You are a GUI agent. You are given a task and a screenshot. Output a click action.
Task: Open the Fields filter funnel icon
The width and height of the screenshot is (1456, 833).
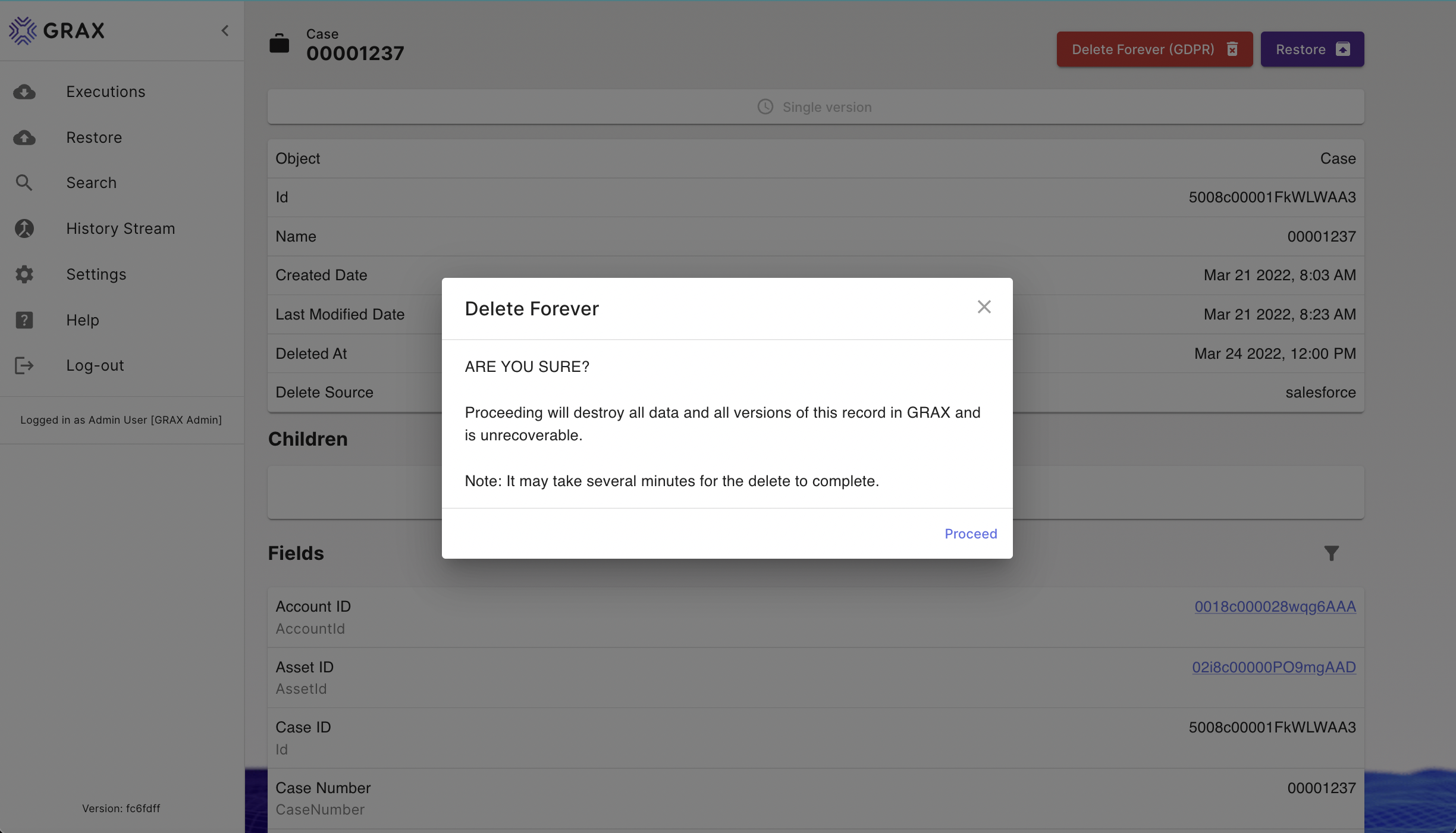tap(1332, 553)
